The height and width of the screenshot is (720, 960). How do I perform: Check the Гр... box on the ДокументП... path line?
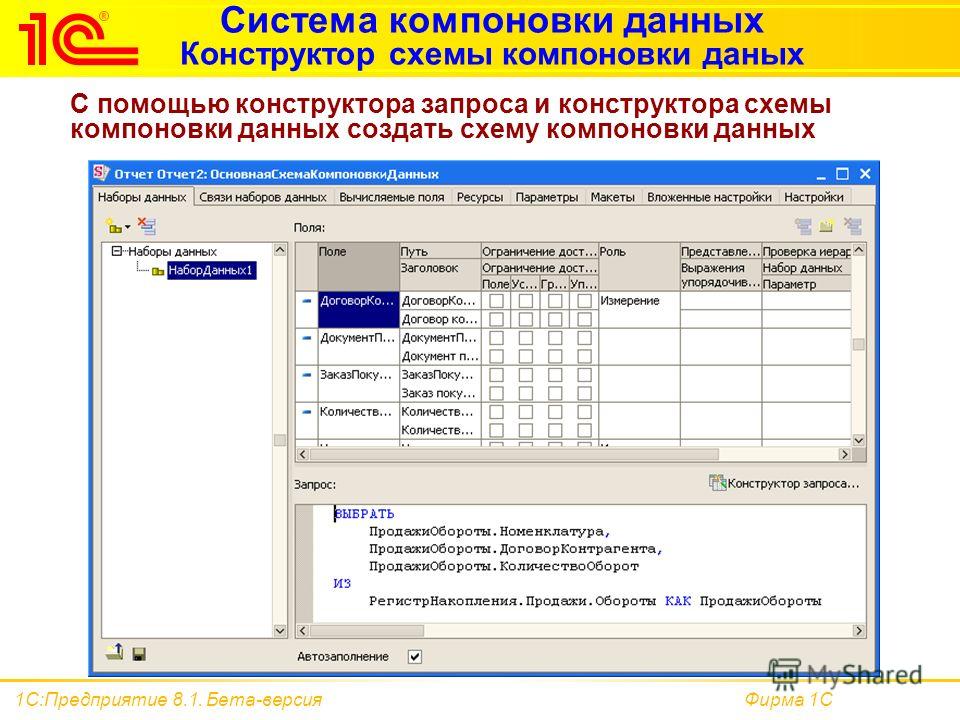pos(555,337)
